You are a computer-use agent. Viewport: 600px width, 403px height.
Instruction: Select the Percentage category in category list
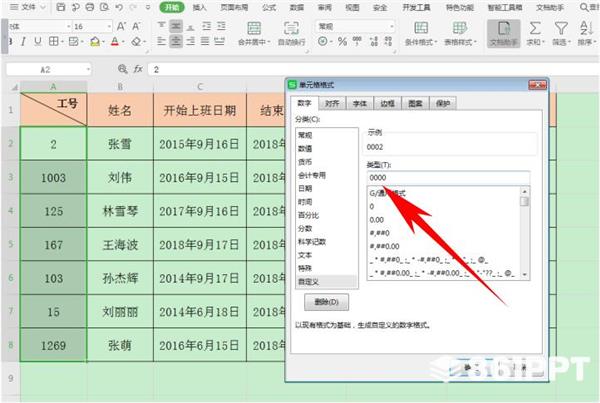point(326,215)
